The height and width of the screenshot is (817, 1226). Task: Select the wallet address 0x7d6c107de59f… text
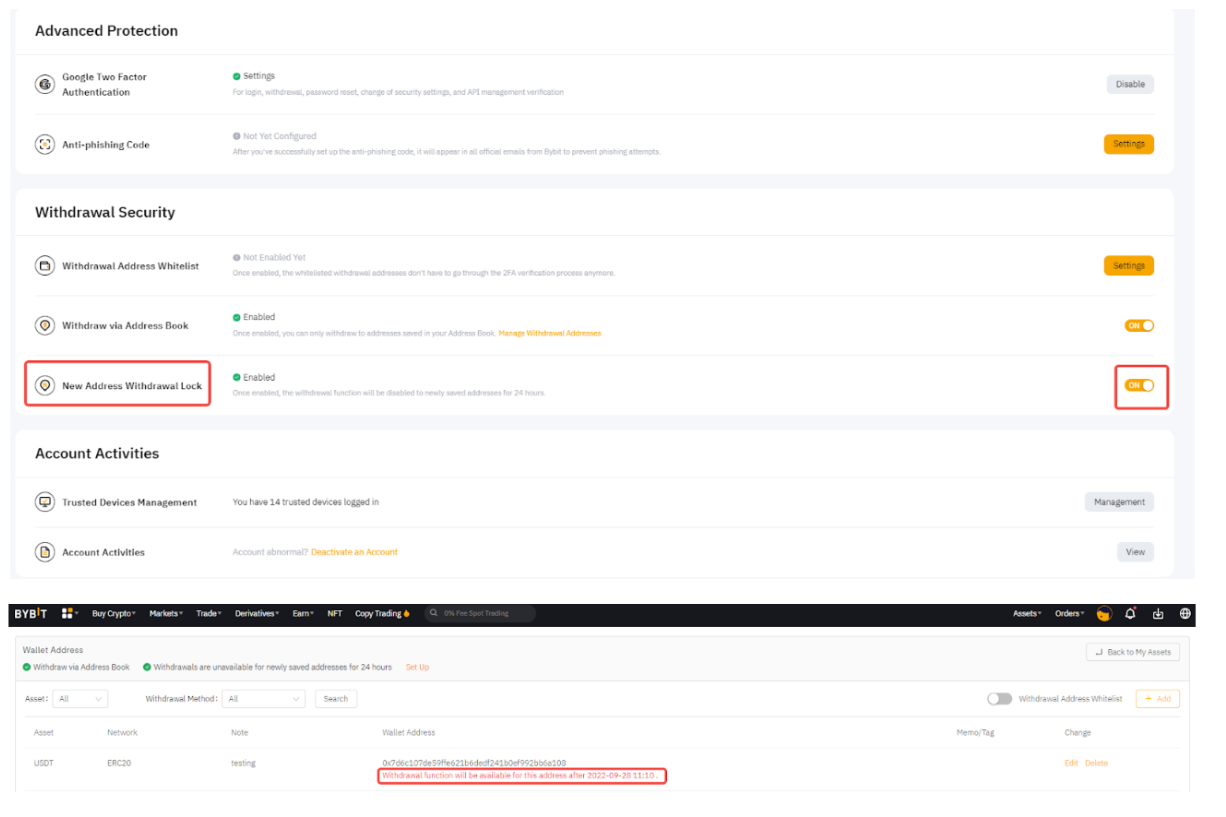[x=474, y=763]
